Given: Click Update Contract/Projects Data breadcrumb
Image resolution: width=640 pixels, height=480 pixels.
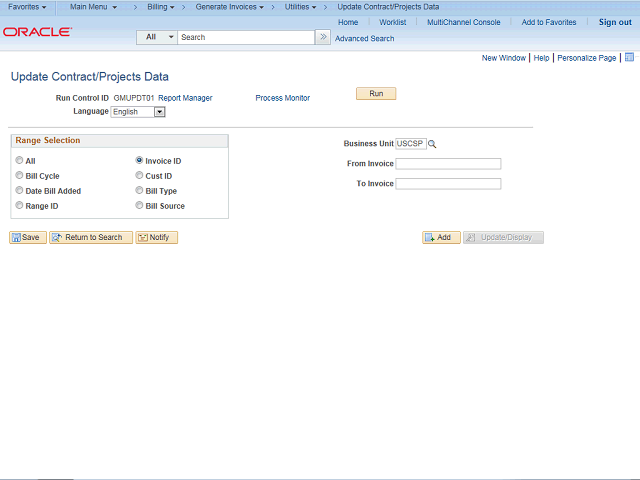Looking at the screenshot, I should (388, 7).
